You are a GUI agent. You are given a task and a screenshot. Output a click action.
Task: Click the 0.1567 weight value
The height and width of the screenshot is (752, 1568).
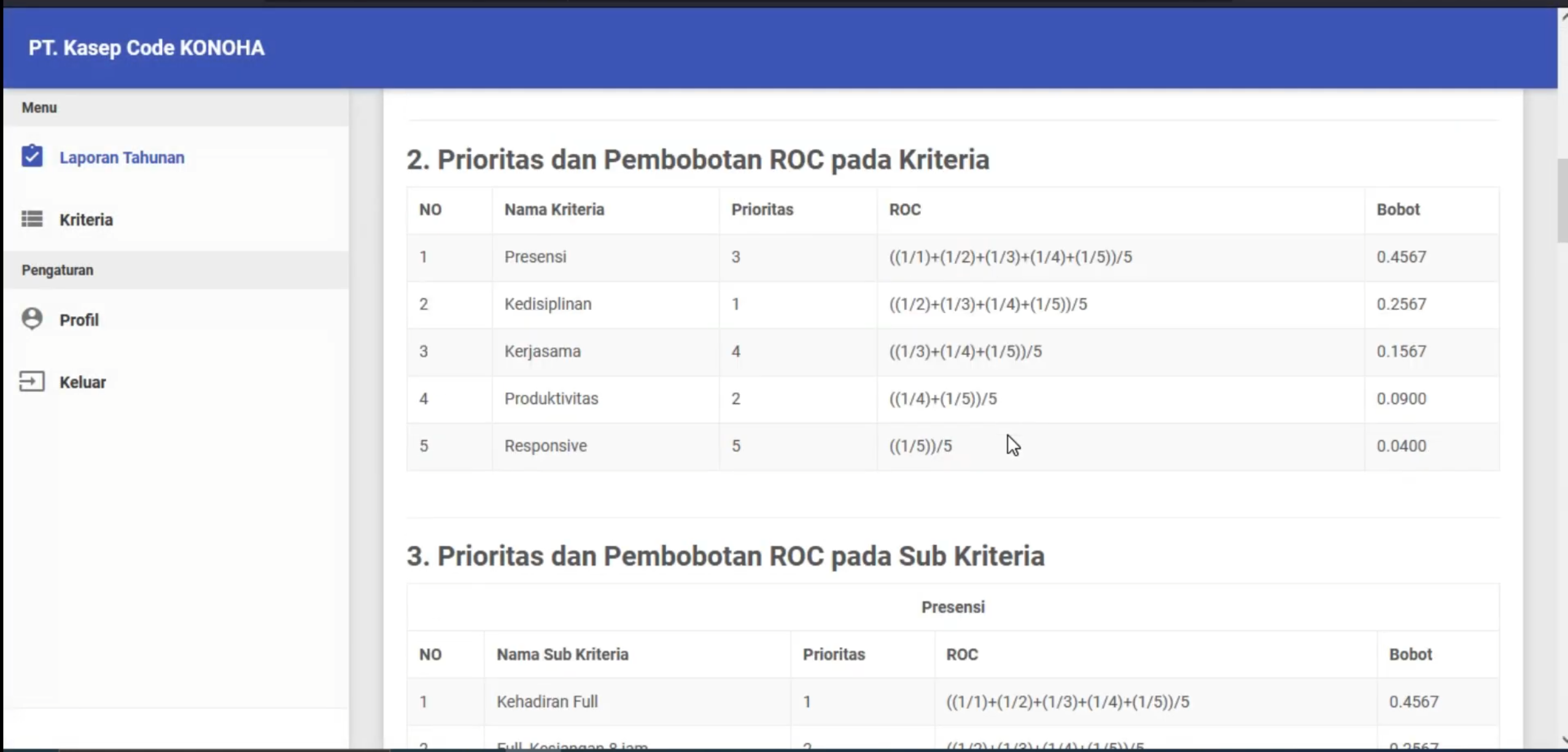[x=1401, y=351]
